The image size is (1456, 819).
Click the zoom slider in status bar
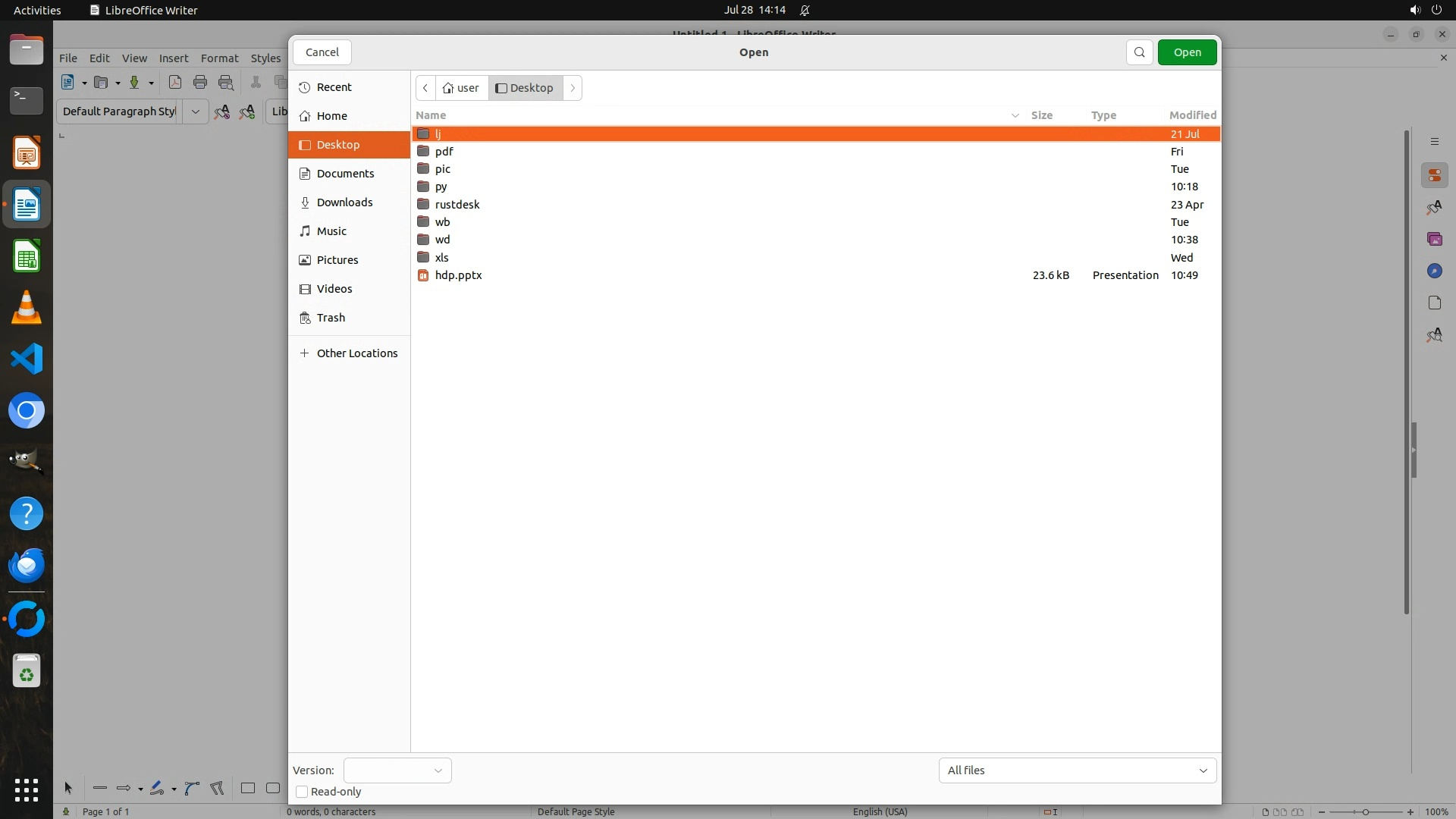[x=1365, y=812]
